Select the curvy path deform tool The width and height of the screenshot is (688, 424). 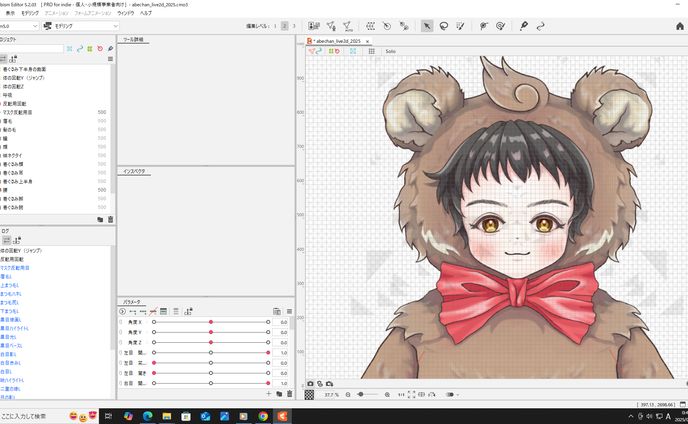pyautogui.click(x=541, y=26)
